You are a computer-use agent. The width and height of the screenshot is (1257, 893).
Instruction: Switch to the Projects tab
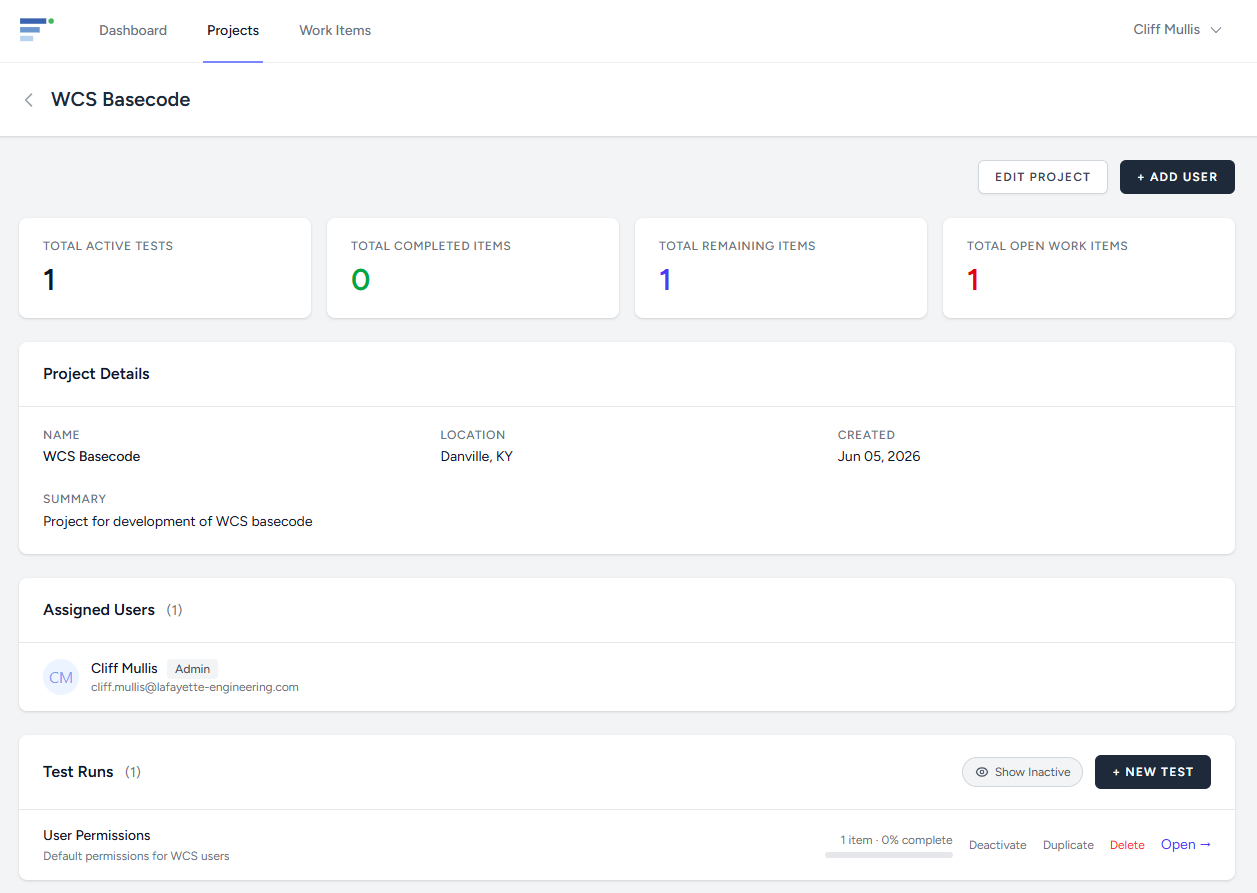click(x=233, y=31)
